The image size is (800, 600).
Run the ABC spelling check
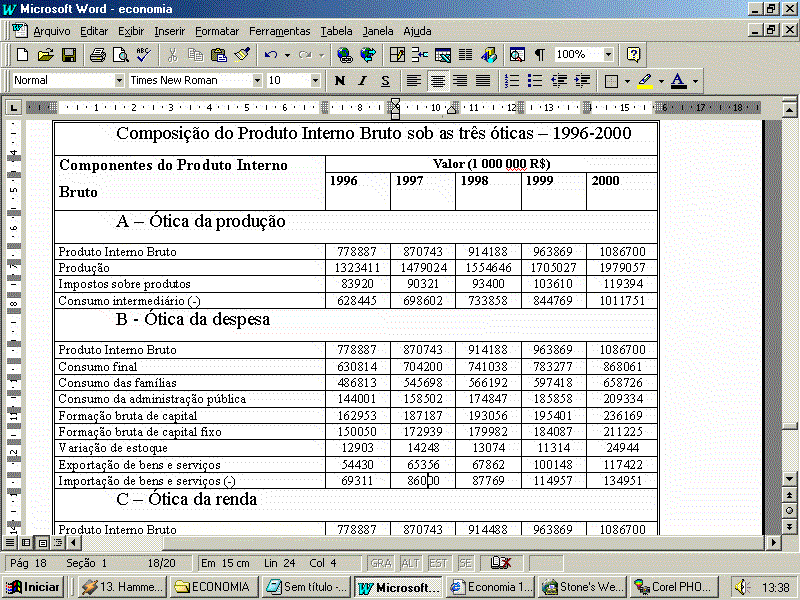coord(143,55)
